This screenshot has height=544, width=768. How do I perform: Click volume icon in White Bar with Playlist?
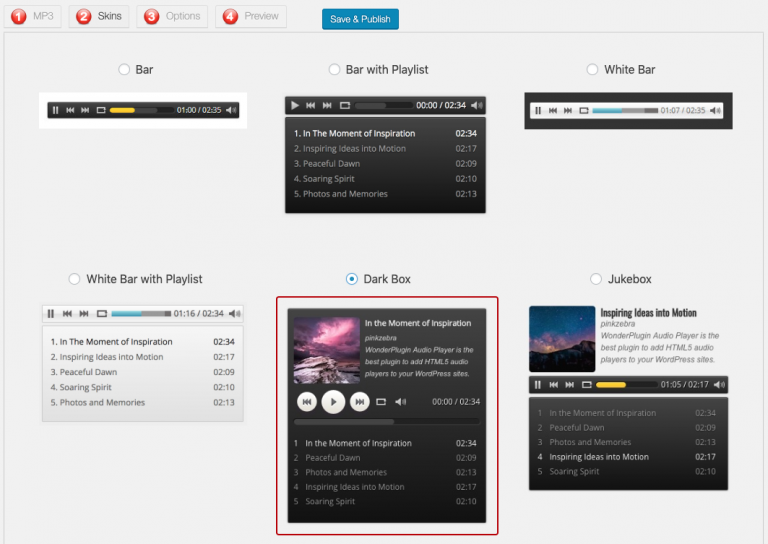tap(235, 313)
